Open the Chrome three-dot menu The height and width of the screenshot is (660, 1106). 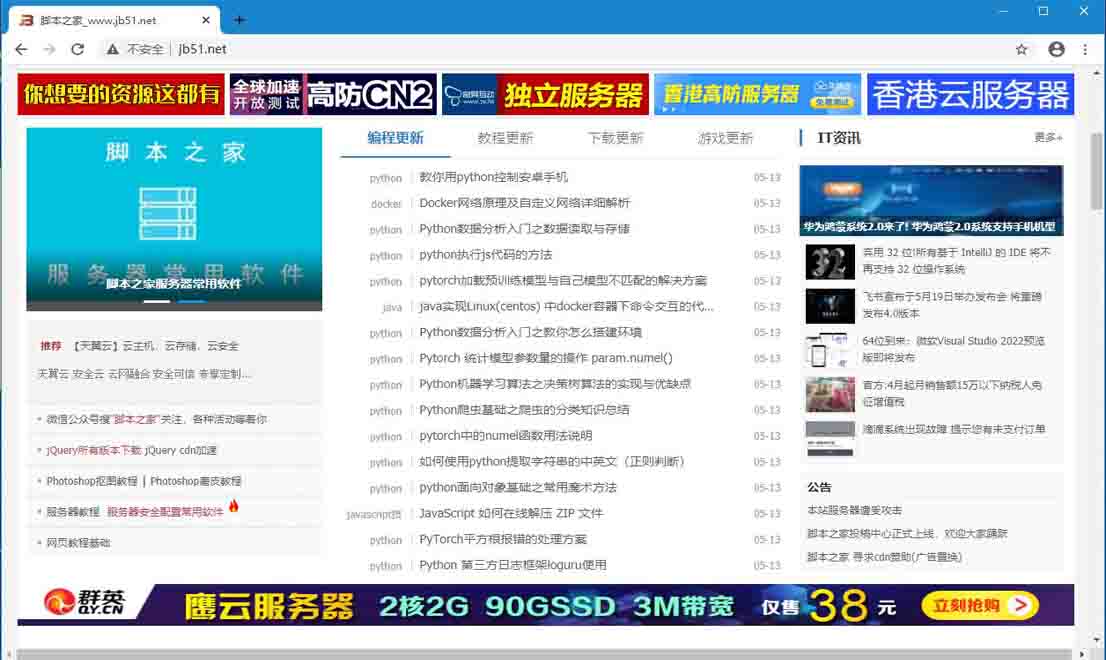[1085, 49]
